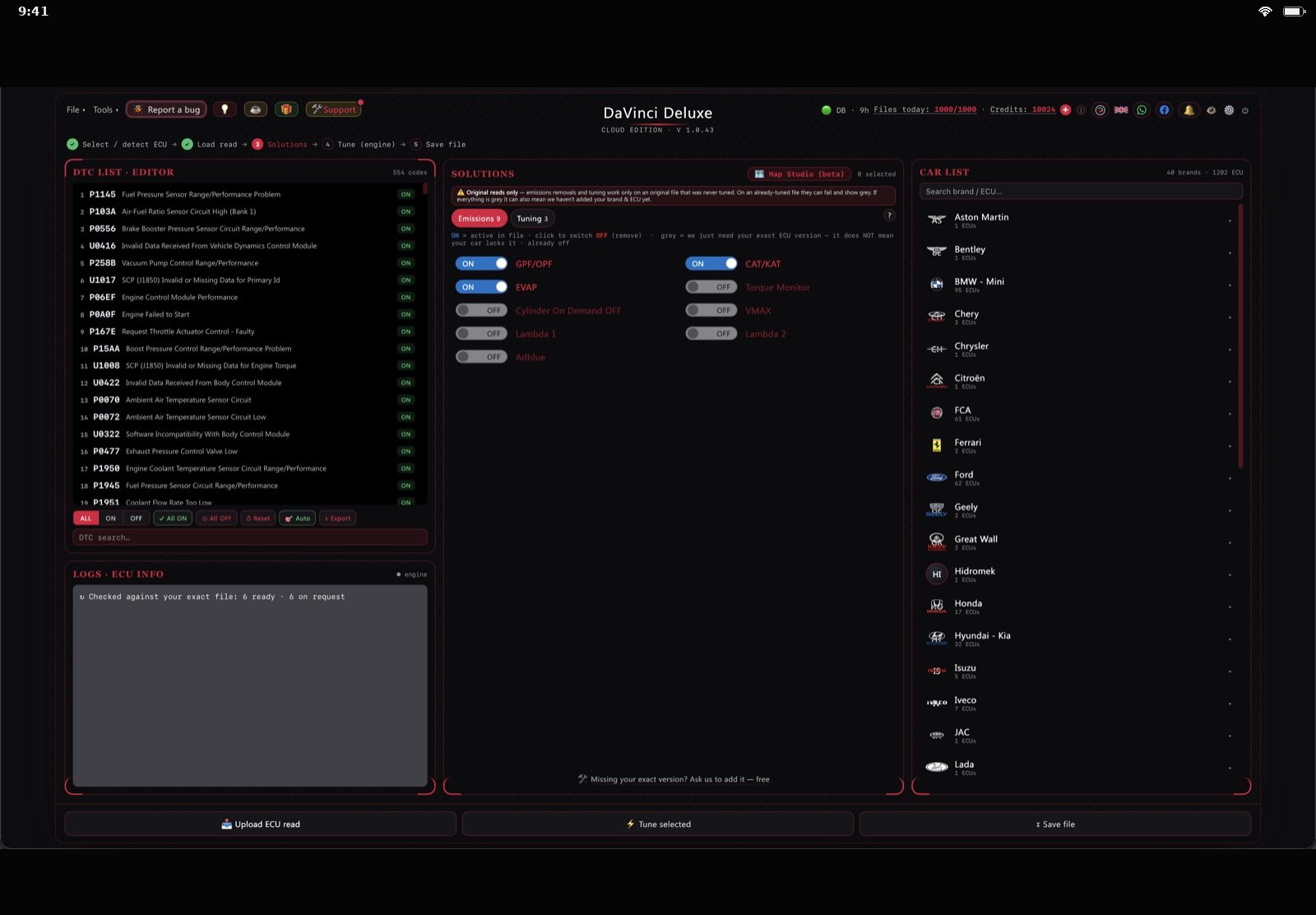The height and width of the screenshot is (915, 1316).
Task: Expand the Iveco brand row arrow
Action: coord(1230,704)
